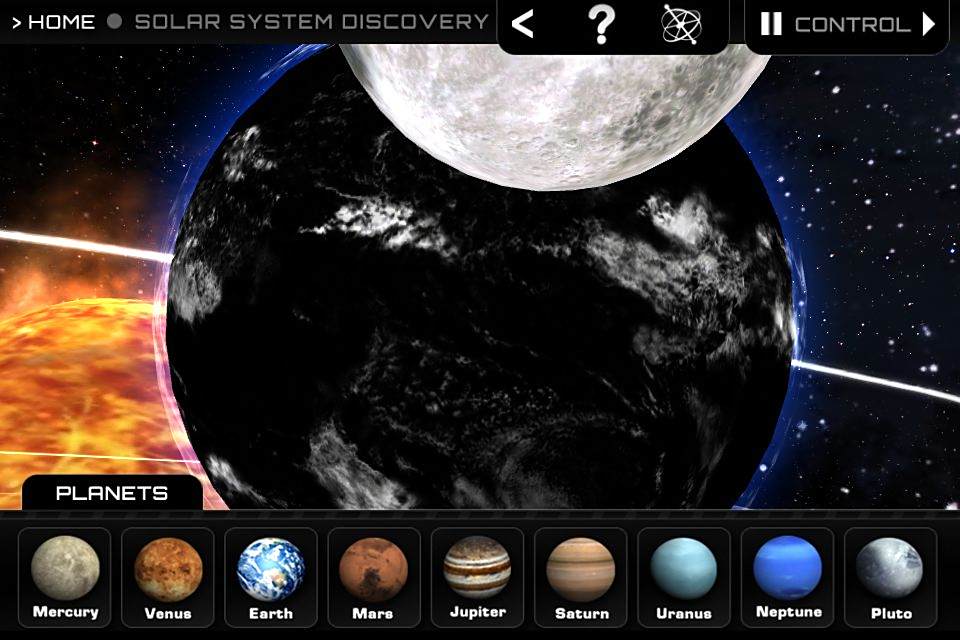Open the orbit view icon
This screenshot has width=960, height=640.
click(681, 24)
